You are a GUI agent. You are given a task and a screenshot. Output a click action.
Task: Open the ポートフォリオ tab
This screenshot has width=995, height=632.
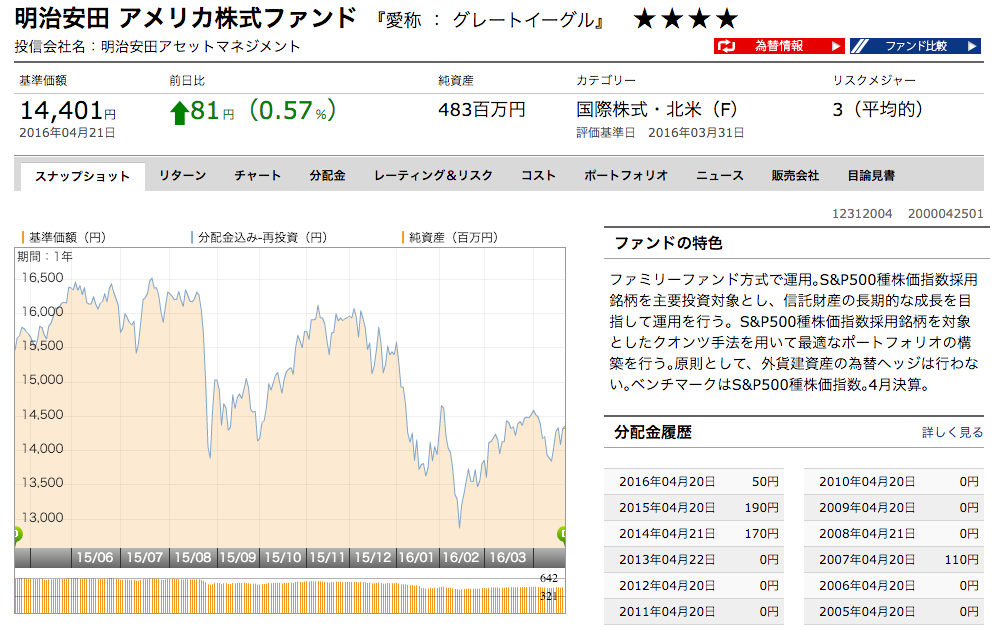(x=626, y=176)
